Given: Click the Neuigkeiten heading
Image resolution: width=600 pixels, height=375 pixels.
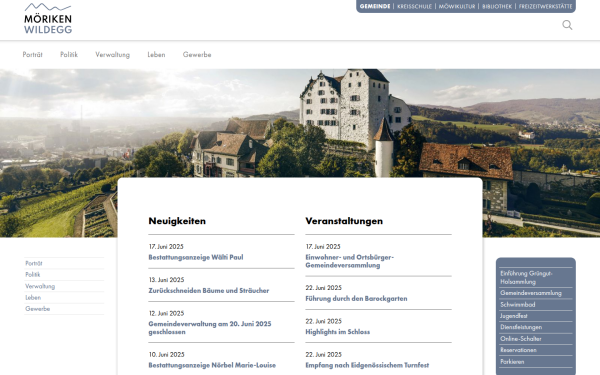Looking at the screenshot, I should [177, 221].
